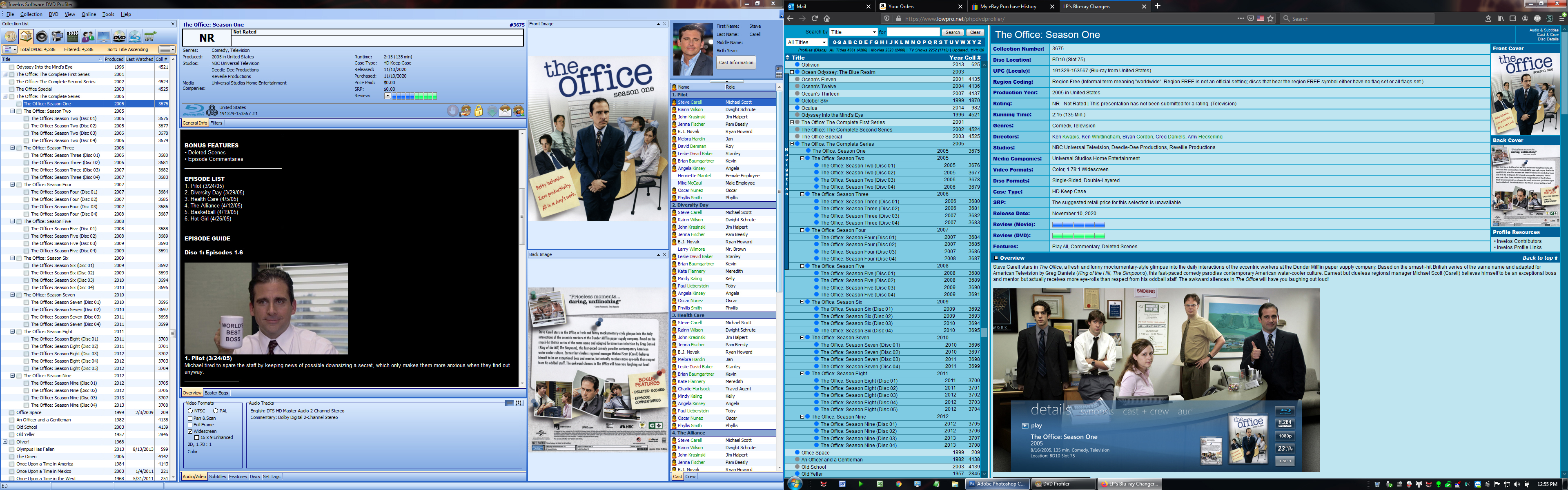Click the Blu-ray Disc logo in profile info
Image resolution: width=1568 pixels, height=490 pixels.
tap(194, 110)
